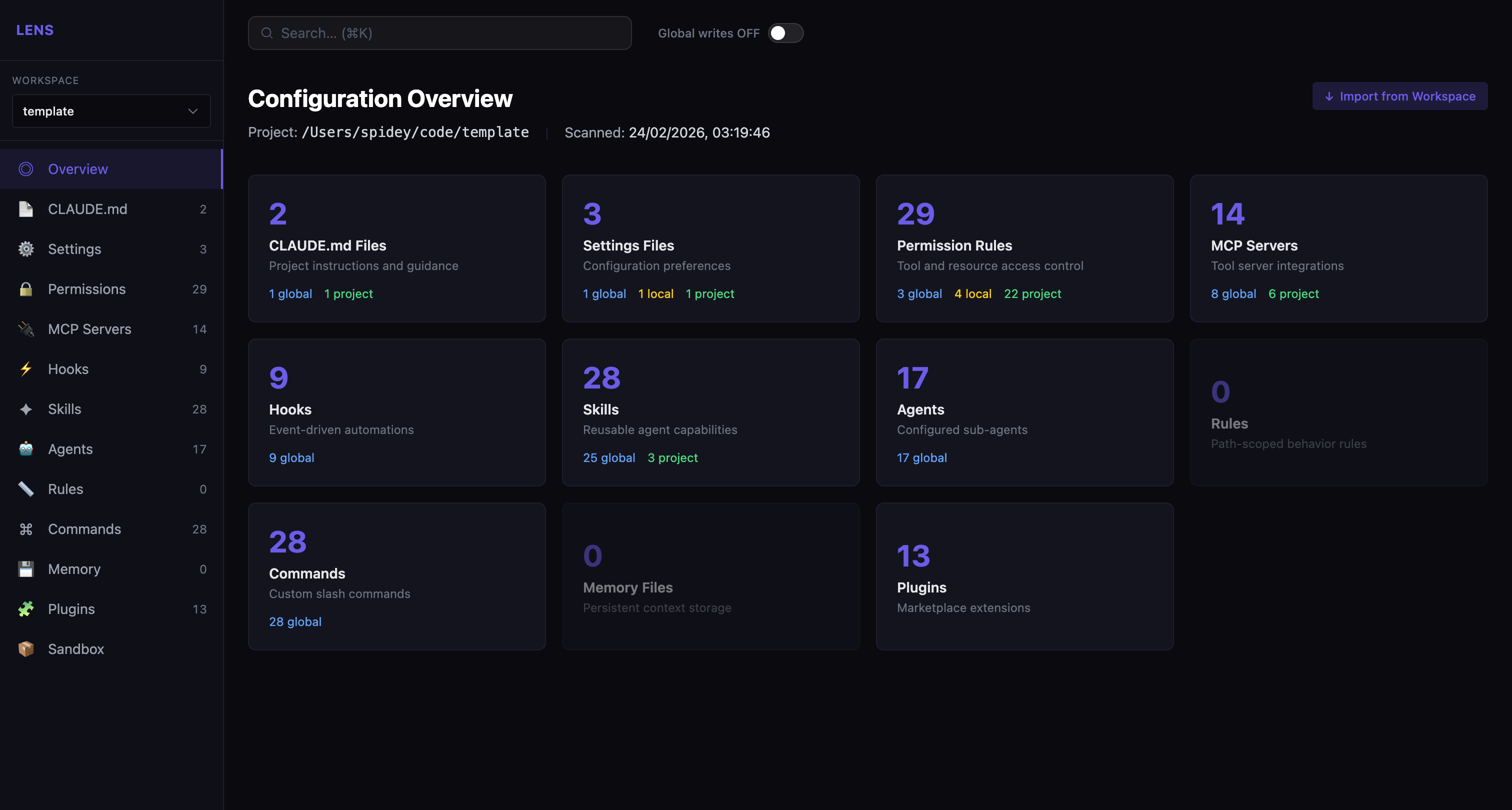Toggle the Global writes switch

pos(785,33)
